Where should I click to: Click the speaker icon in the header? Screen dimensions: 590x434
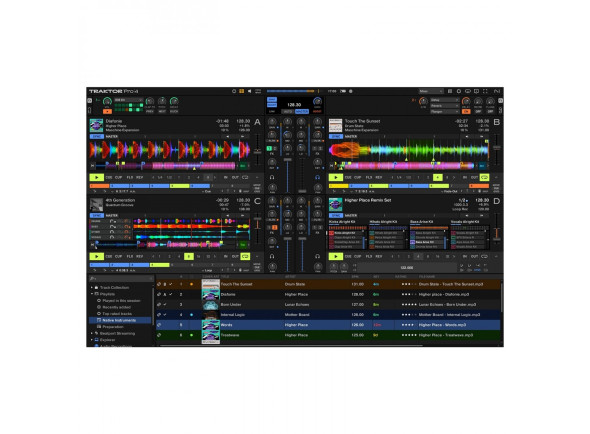tap(249, 91)
